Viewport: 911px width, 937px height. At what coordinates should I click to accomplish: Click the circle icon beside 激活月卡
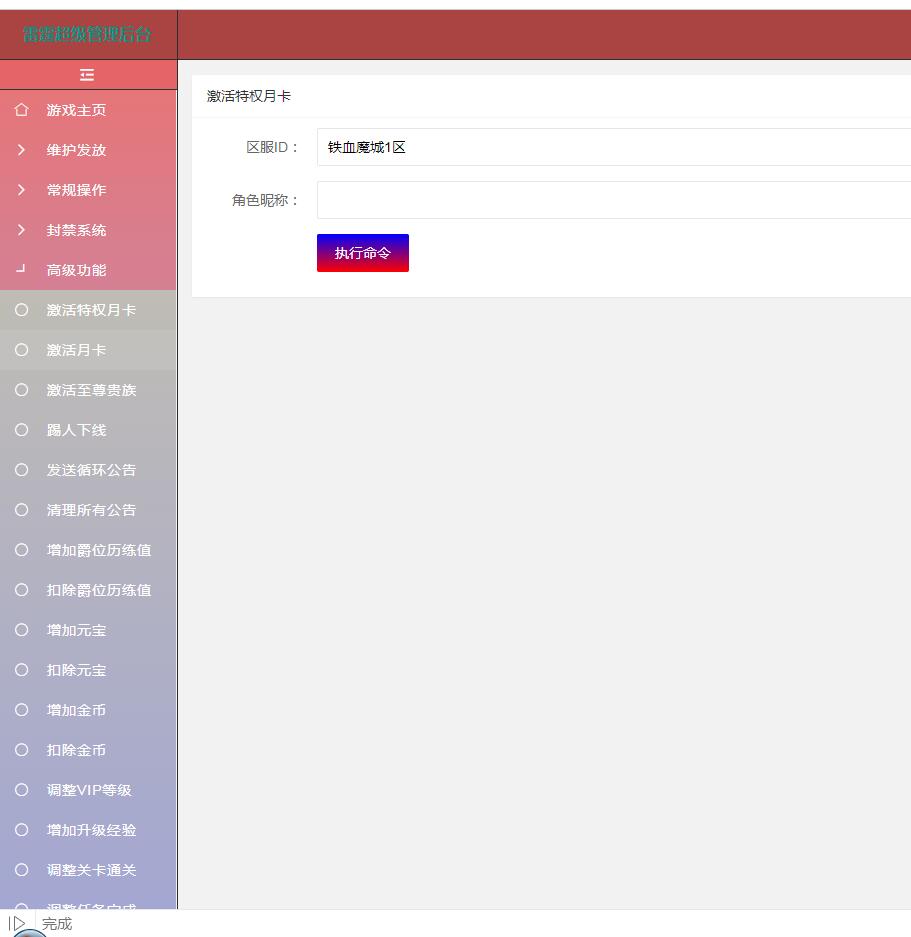pyautogui.click(x=22, y=350)
